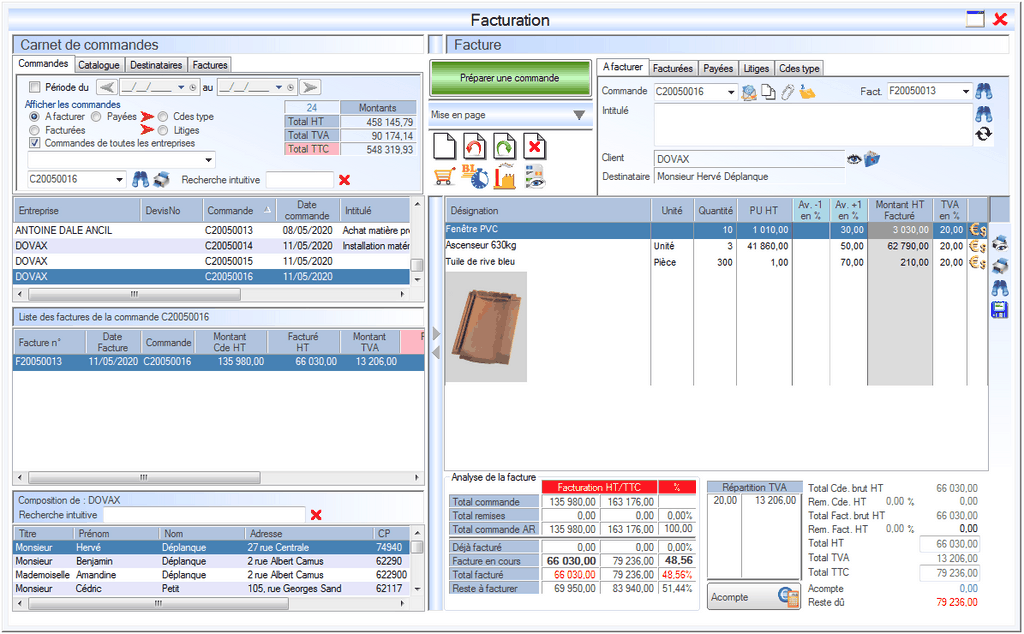The height and width of the screenshot is (634, 1024).
Task: Click euro-dollar icon on Fenêtre PVC row
Action: (x=978, y=230)
